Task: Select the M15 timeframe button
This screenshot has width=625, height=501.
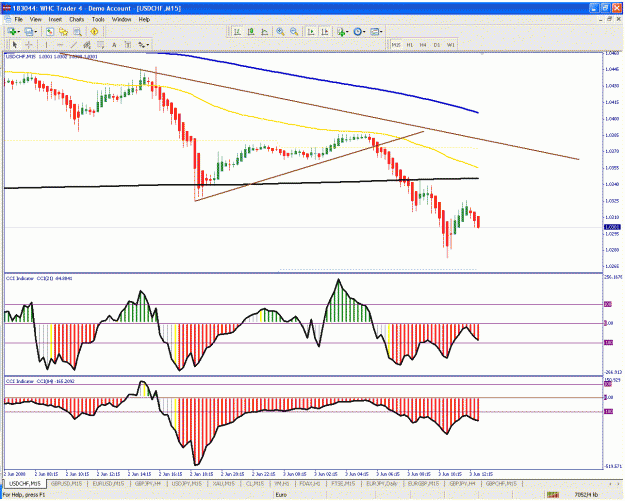Action: coord(396,45)
